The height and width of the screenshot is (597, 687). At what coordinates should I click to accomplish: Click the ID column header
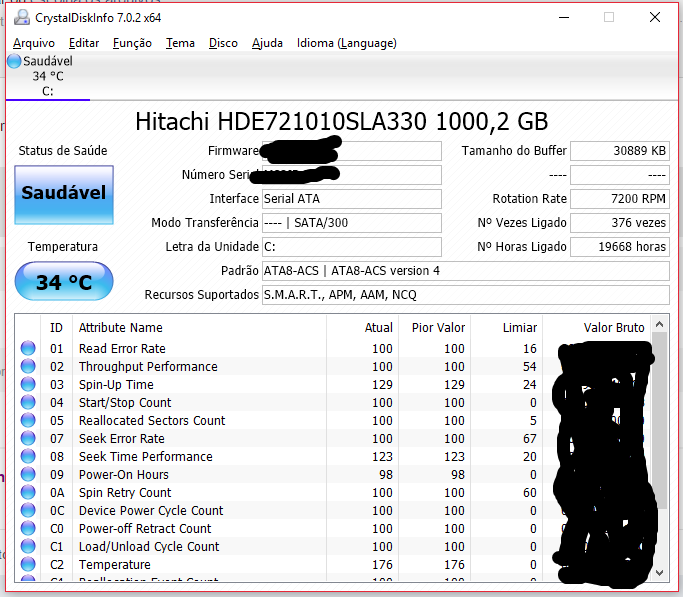(x=56, y=328)
